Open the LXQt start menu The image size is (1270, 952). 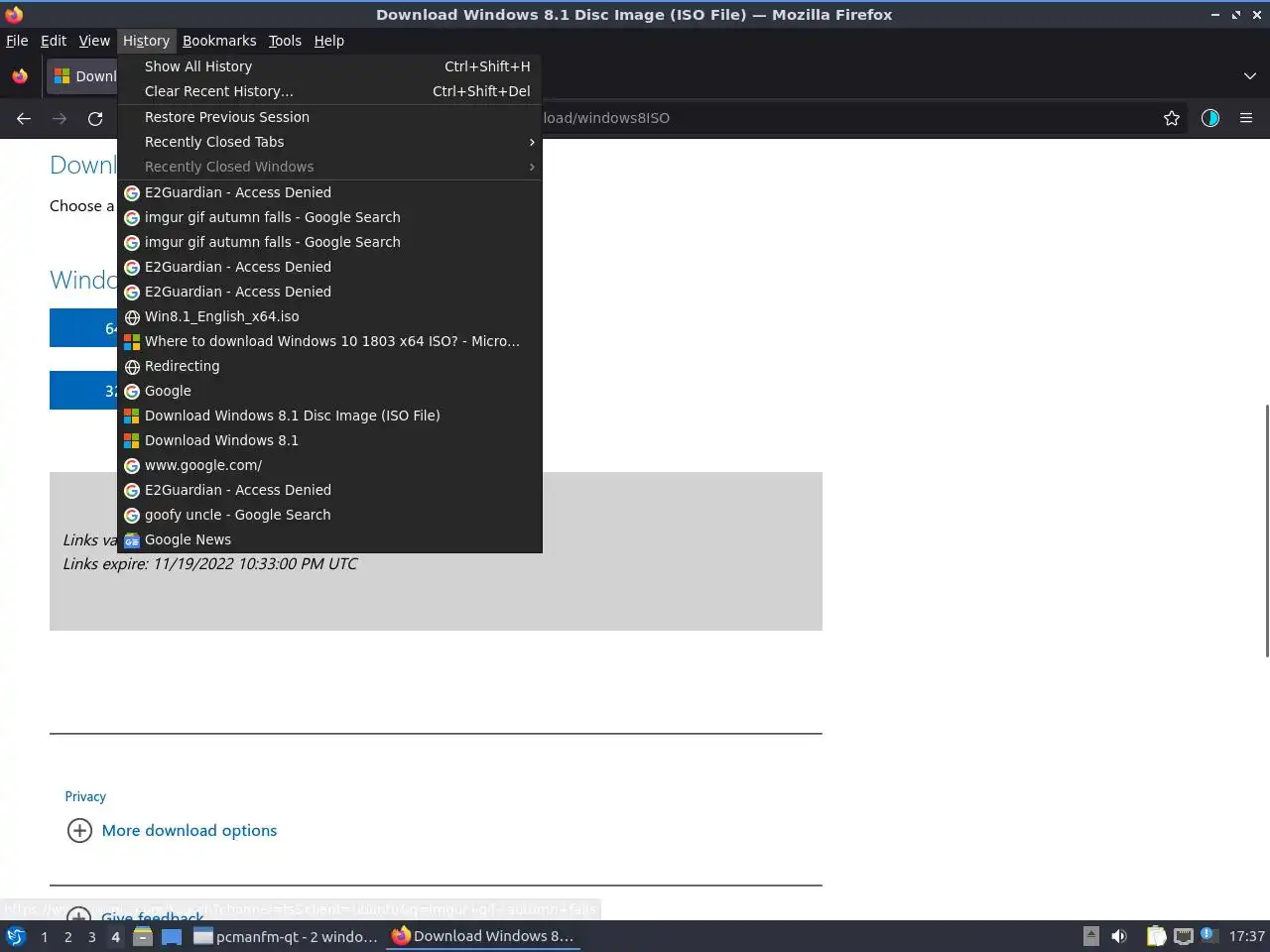click(x=16, y=936)
